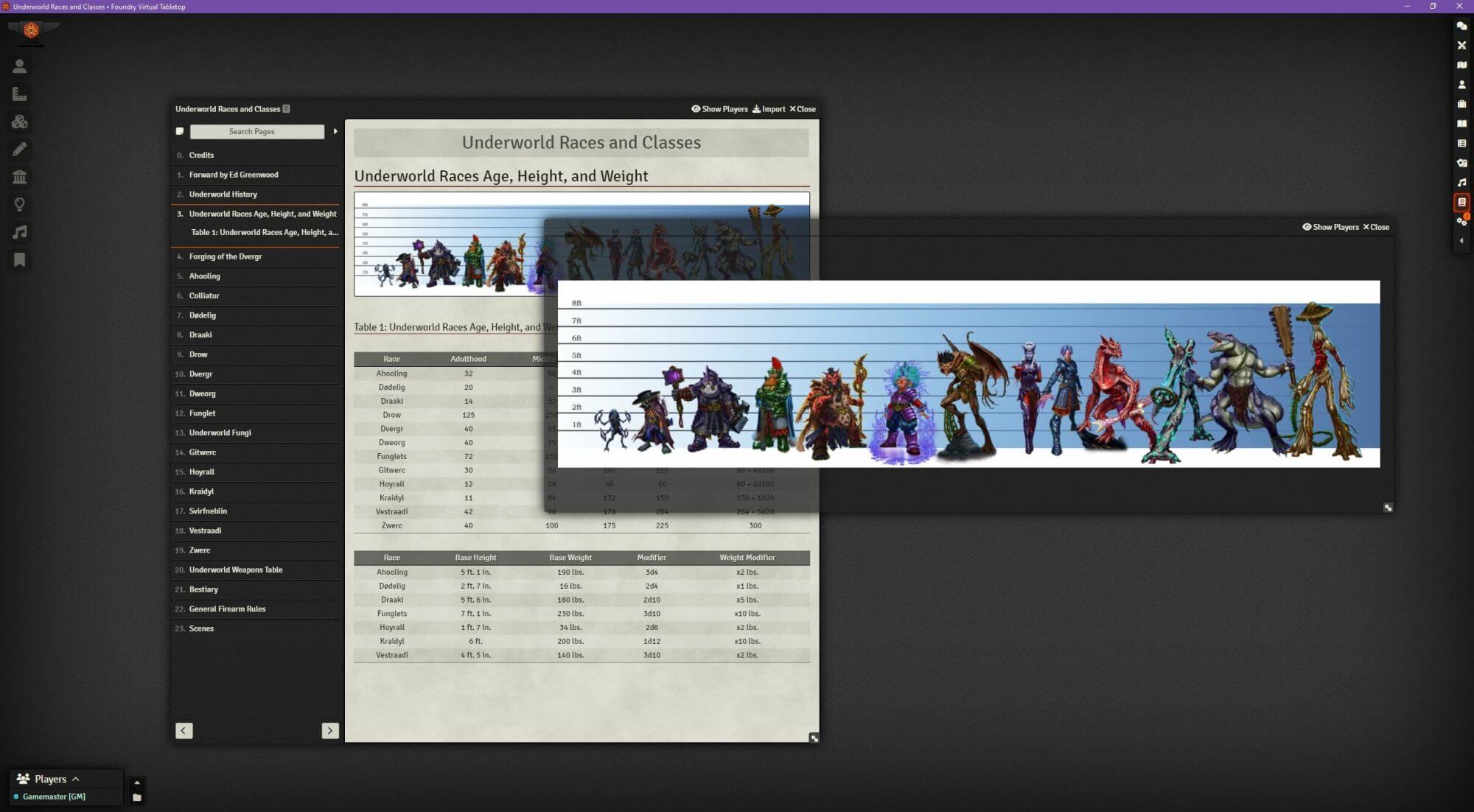Open the Game Settings cogs tab
This screenshot has width=1474, height=812.
tap(1461, 221)
